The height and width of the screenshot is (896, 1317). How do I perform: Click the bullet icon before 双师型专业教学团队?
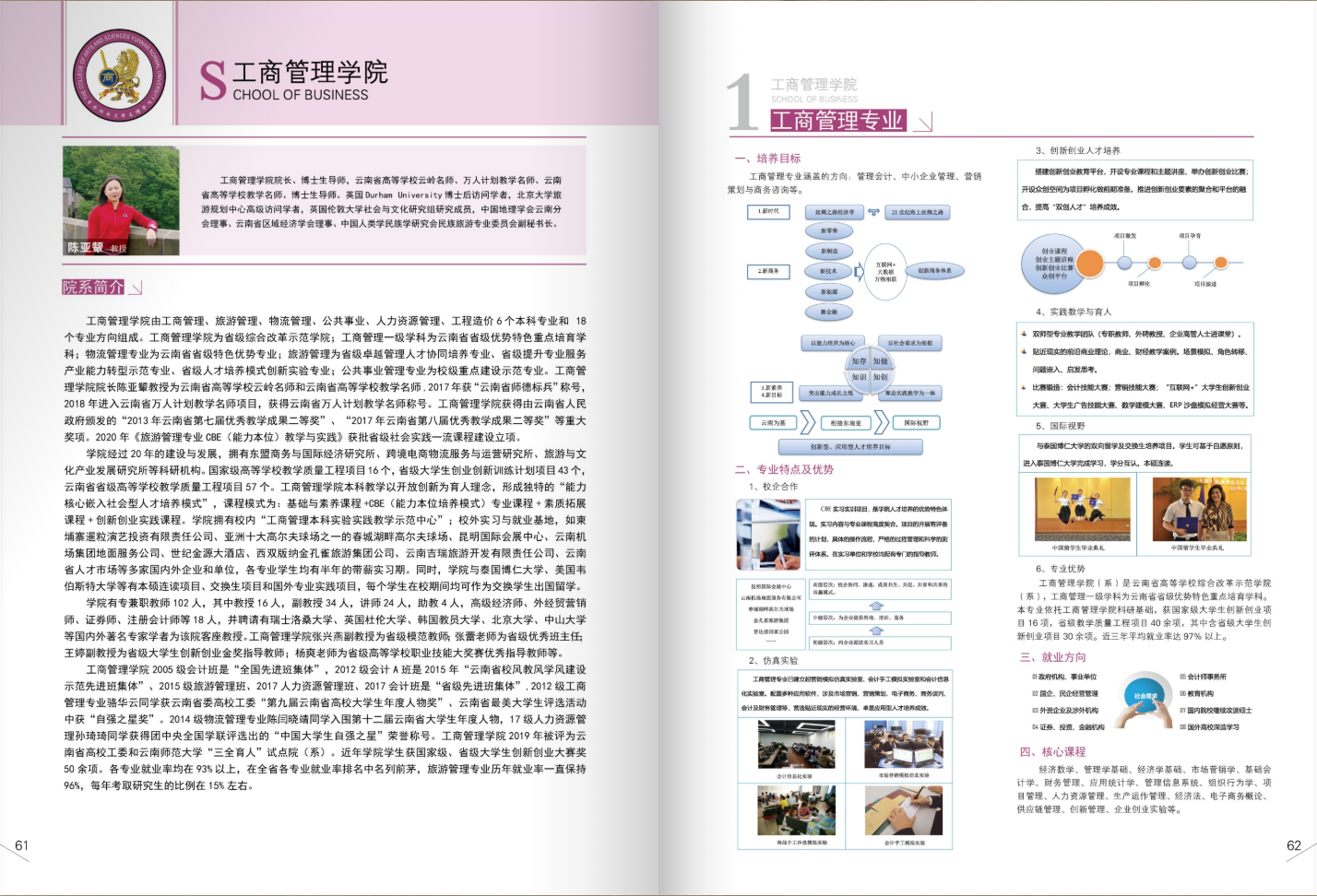coord(1024,334)
